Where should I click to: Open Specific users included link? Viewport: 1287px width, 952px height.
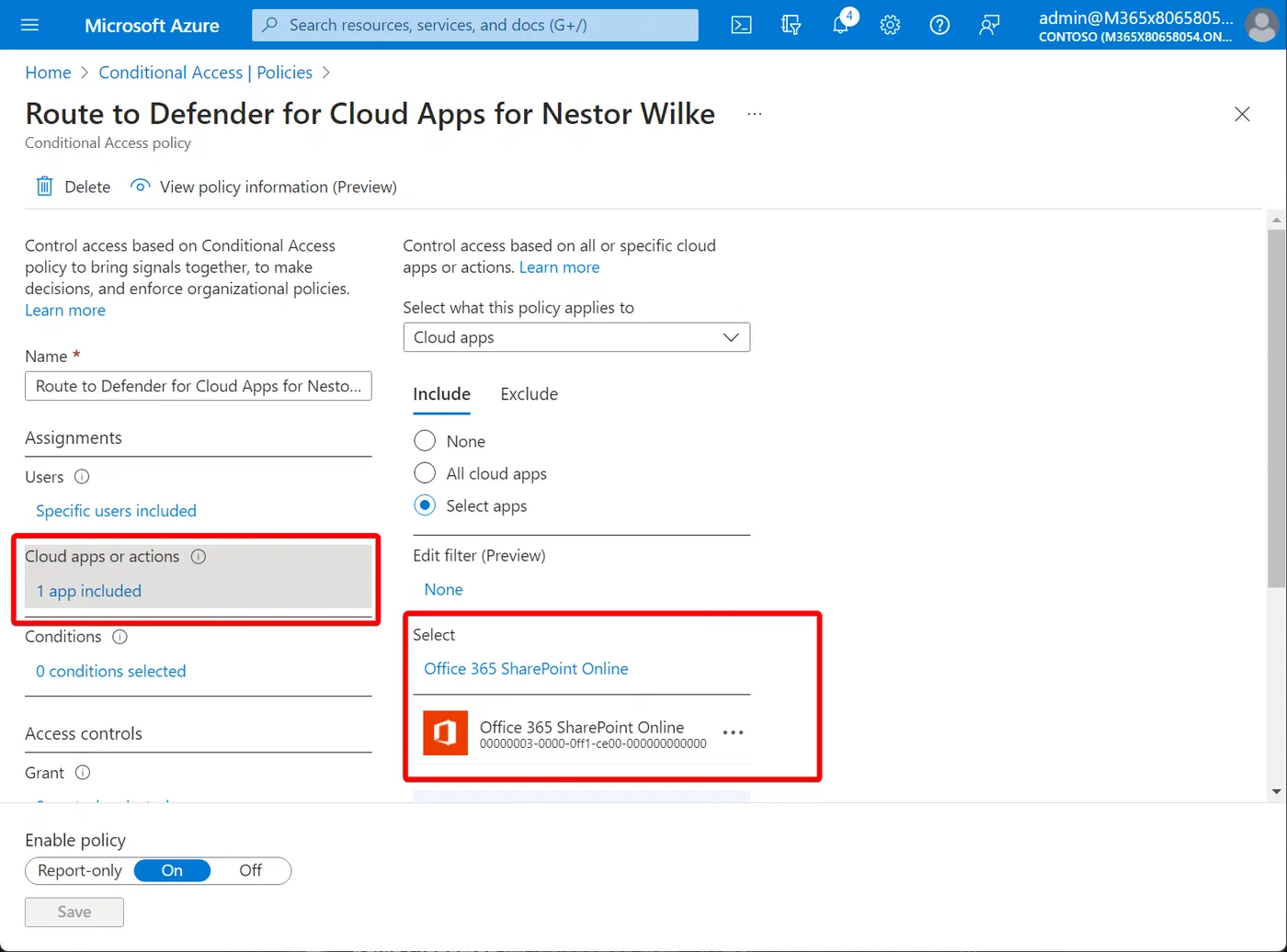click(116, 511)
